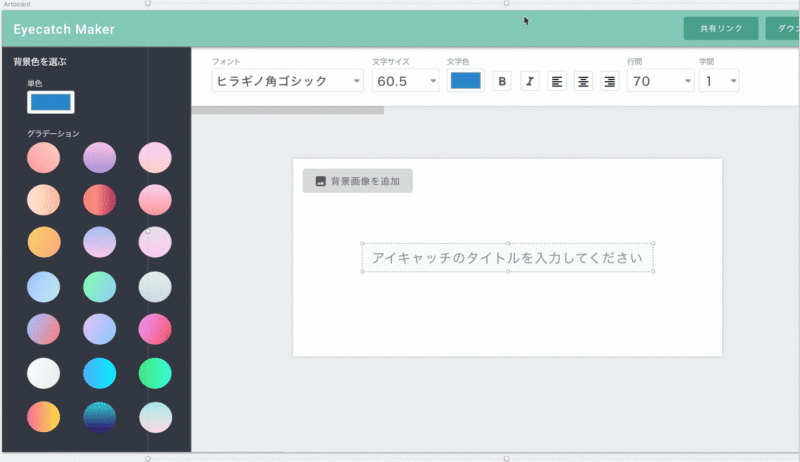Pick the lavender-to-blue gradient in fifth row
Viewport: 800px width, 462px height.
tap(99, 329)
